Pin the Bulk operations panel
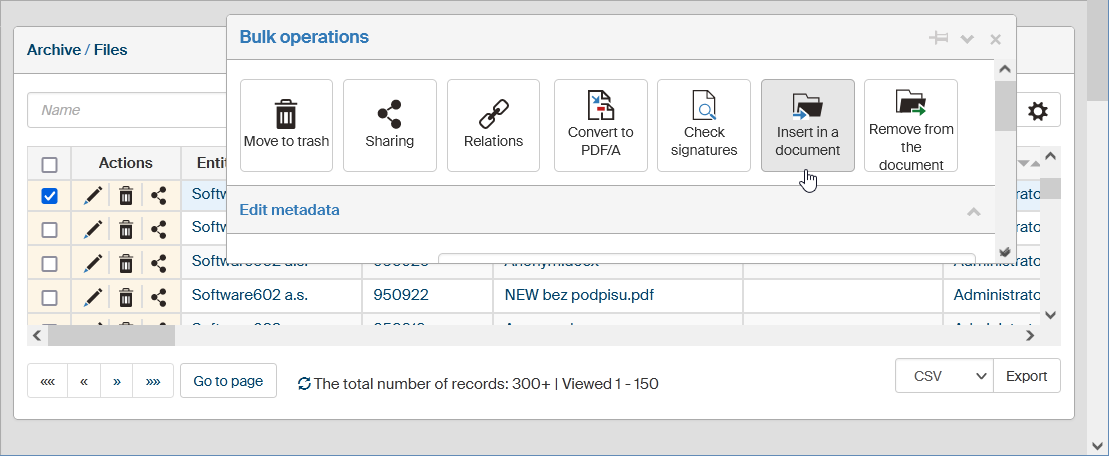 coord(938,38)
